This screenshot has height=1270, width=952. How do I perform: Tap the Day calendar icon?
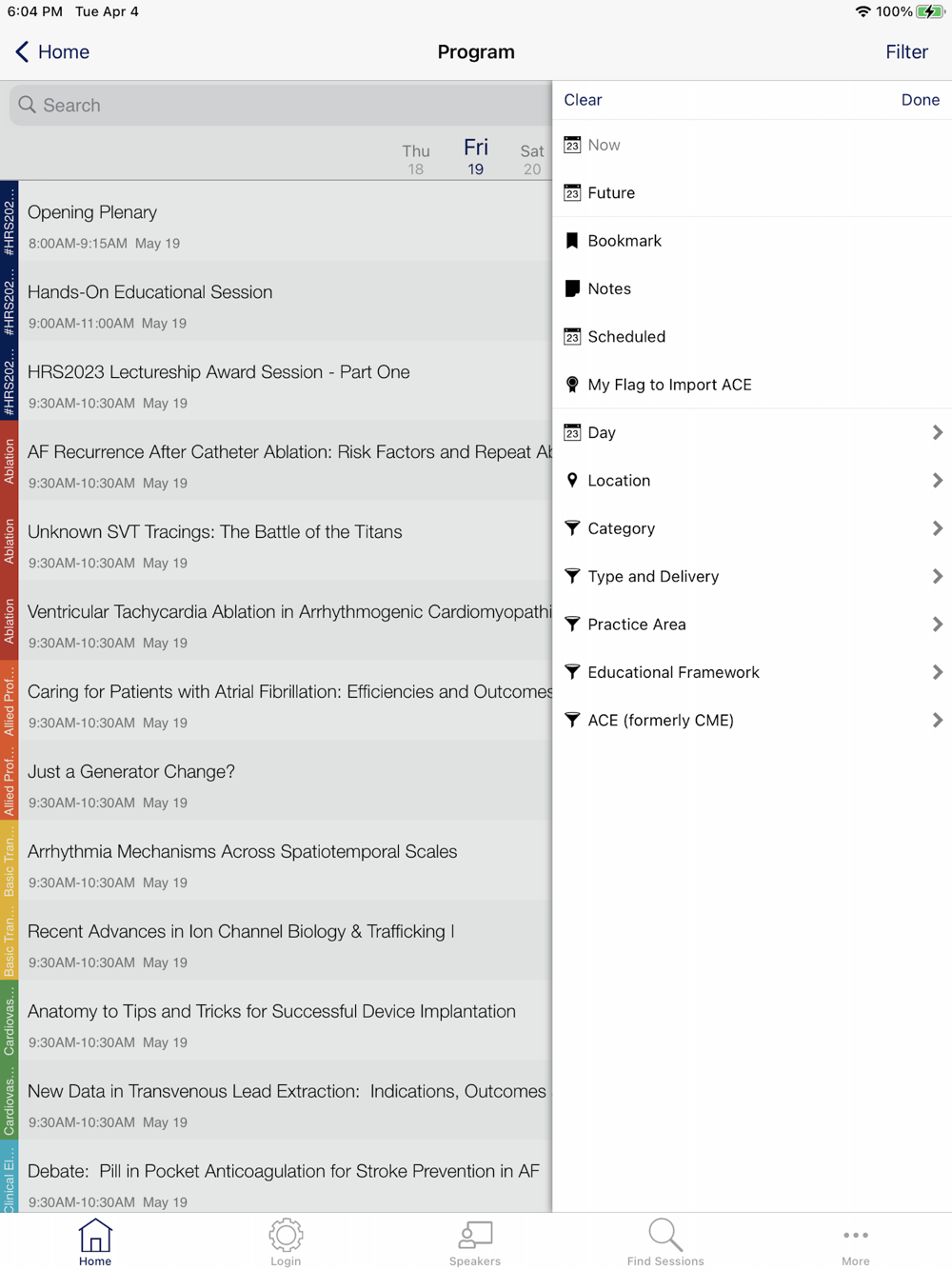tap(572, 432)
